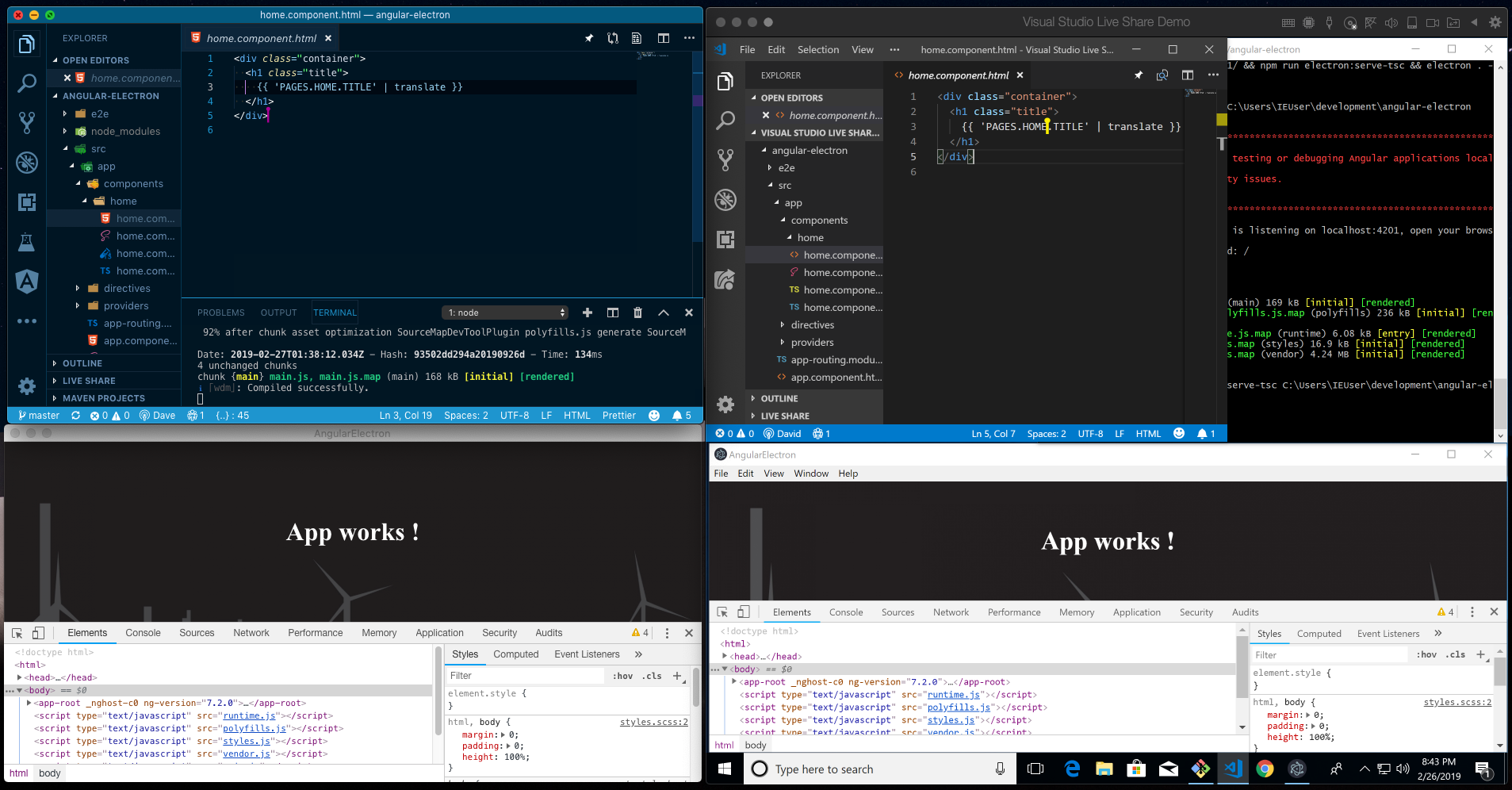This screenshot has width=1512, height=790.
Task: Open the Angular extension icon in the sidebar
Action: (28, 282)
